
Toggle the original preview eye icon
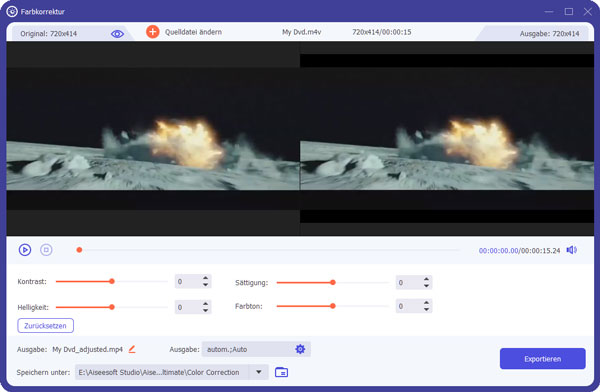(x=117, y=34)
